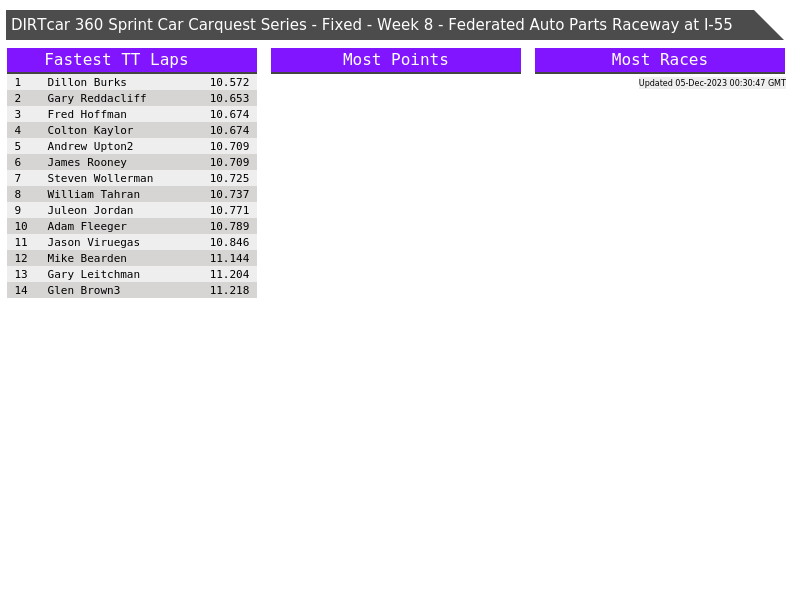Select driver Dillon Burks
This screenshot has width=800, height=600.
point(87,82)
